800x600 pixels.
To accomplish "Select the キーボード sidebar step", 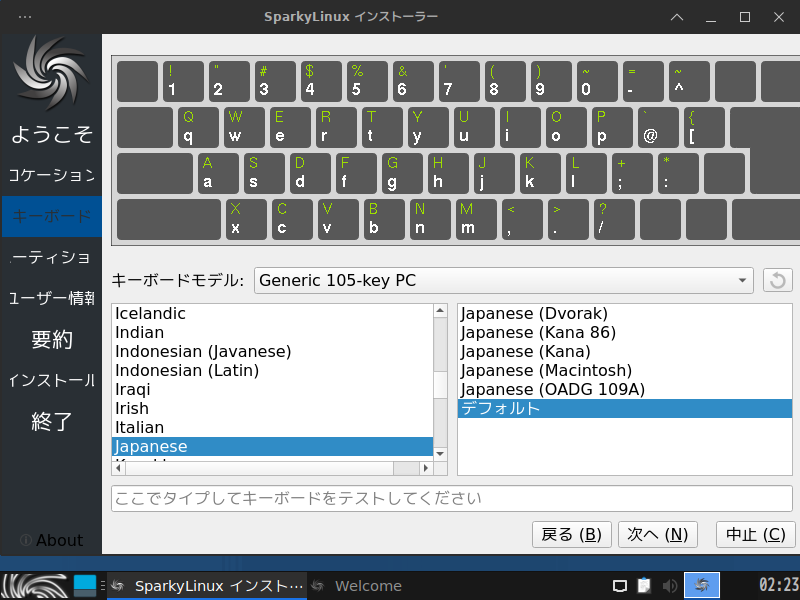I will click(52, 216).
